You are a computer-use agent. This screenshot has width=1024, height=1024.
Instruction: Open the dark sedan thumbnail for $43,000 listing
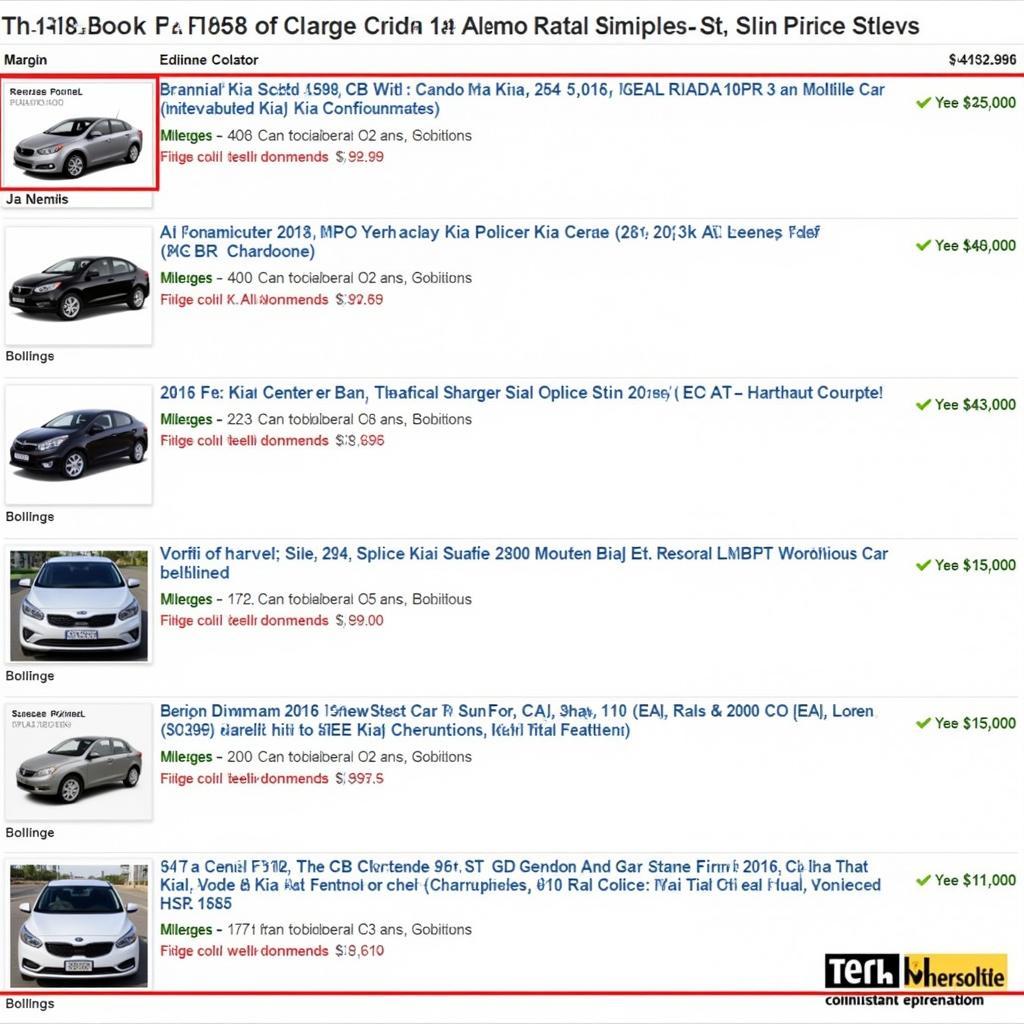[79, 444]
